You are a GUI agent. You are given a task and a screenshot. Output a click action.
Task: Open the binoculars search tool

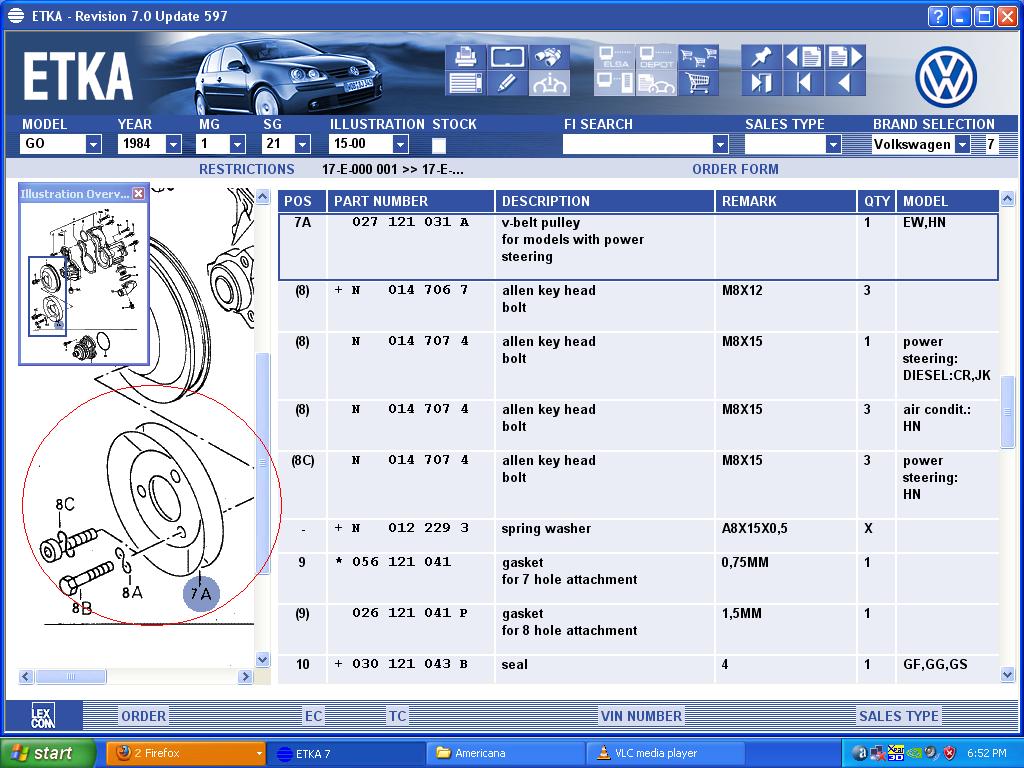549,57
